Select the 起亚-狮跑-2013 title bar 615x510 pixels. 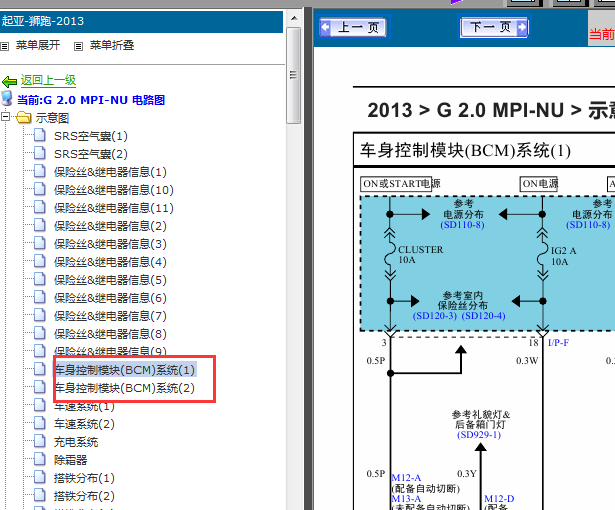click(141, 22)
